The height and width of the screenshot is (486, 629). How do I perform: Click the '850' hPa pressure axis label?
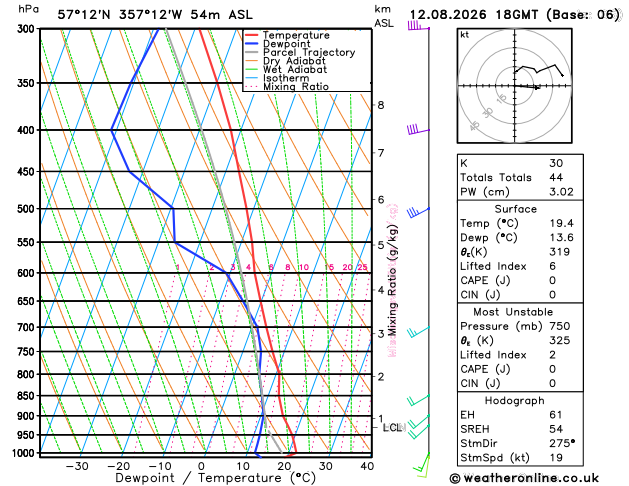[28, 396]
